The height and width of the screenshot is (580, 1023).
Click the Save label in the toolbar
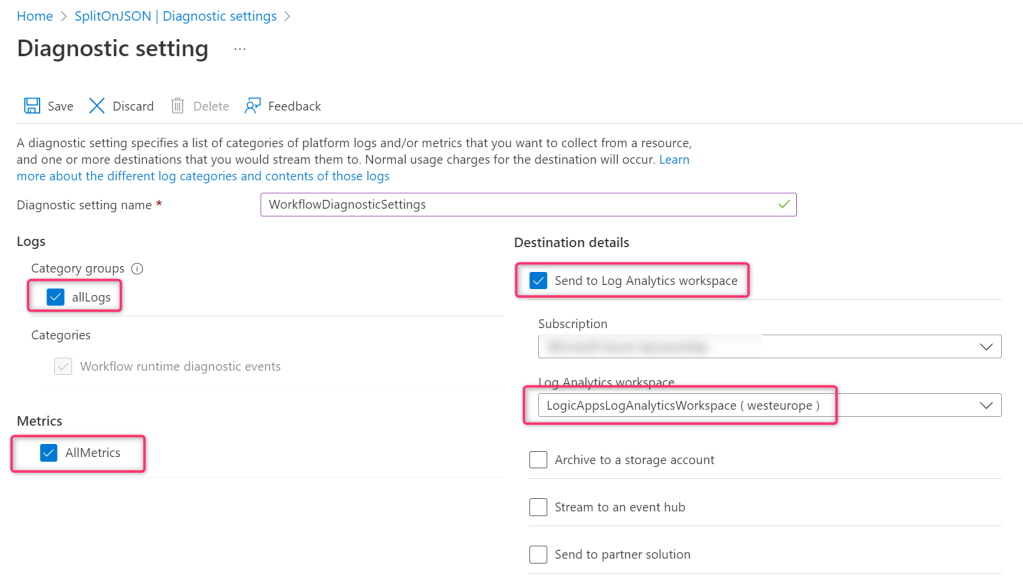60,106
